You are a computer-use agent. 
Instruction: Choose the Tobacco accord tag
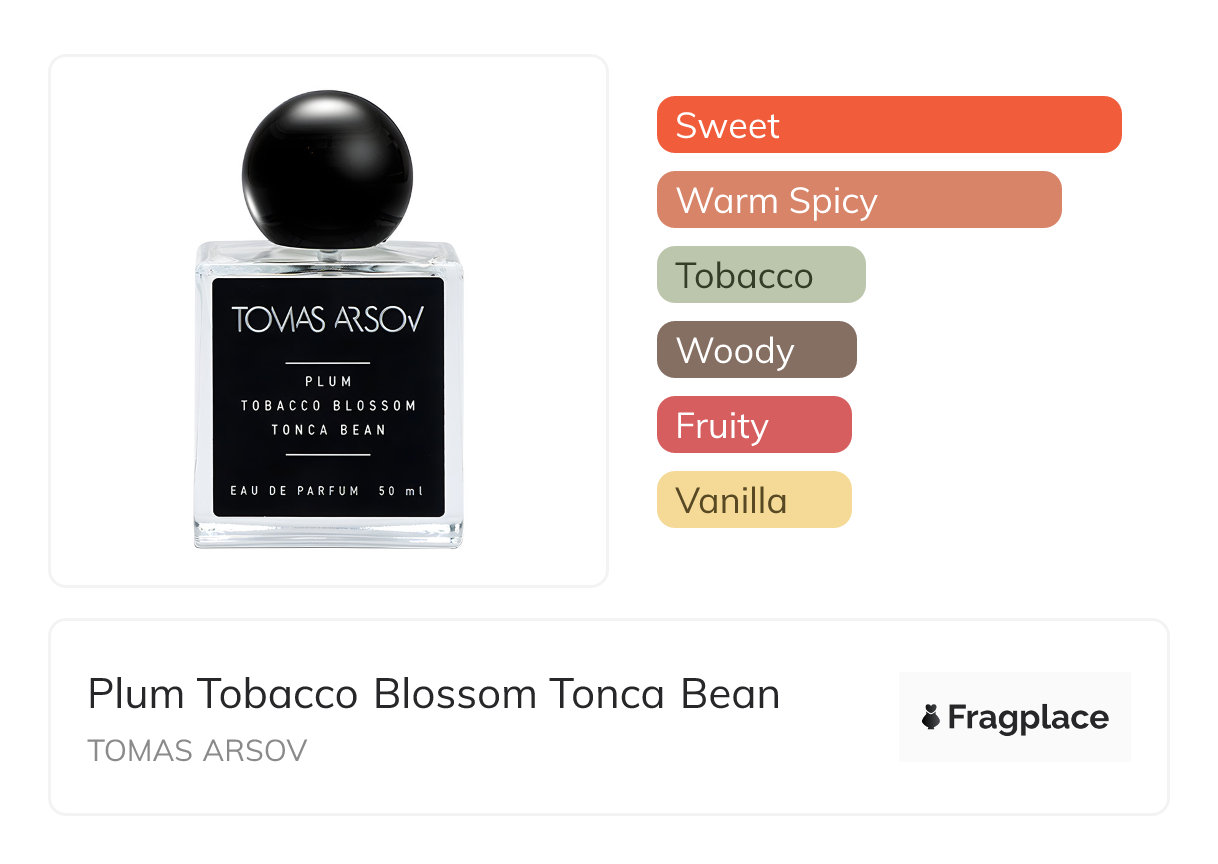point(760,275)
